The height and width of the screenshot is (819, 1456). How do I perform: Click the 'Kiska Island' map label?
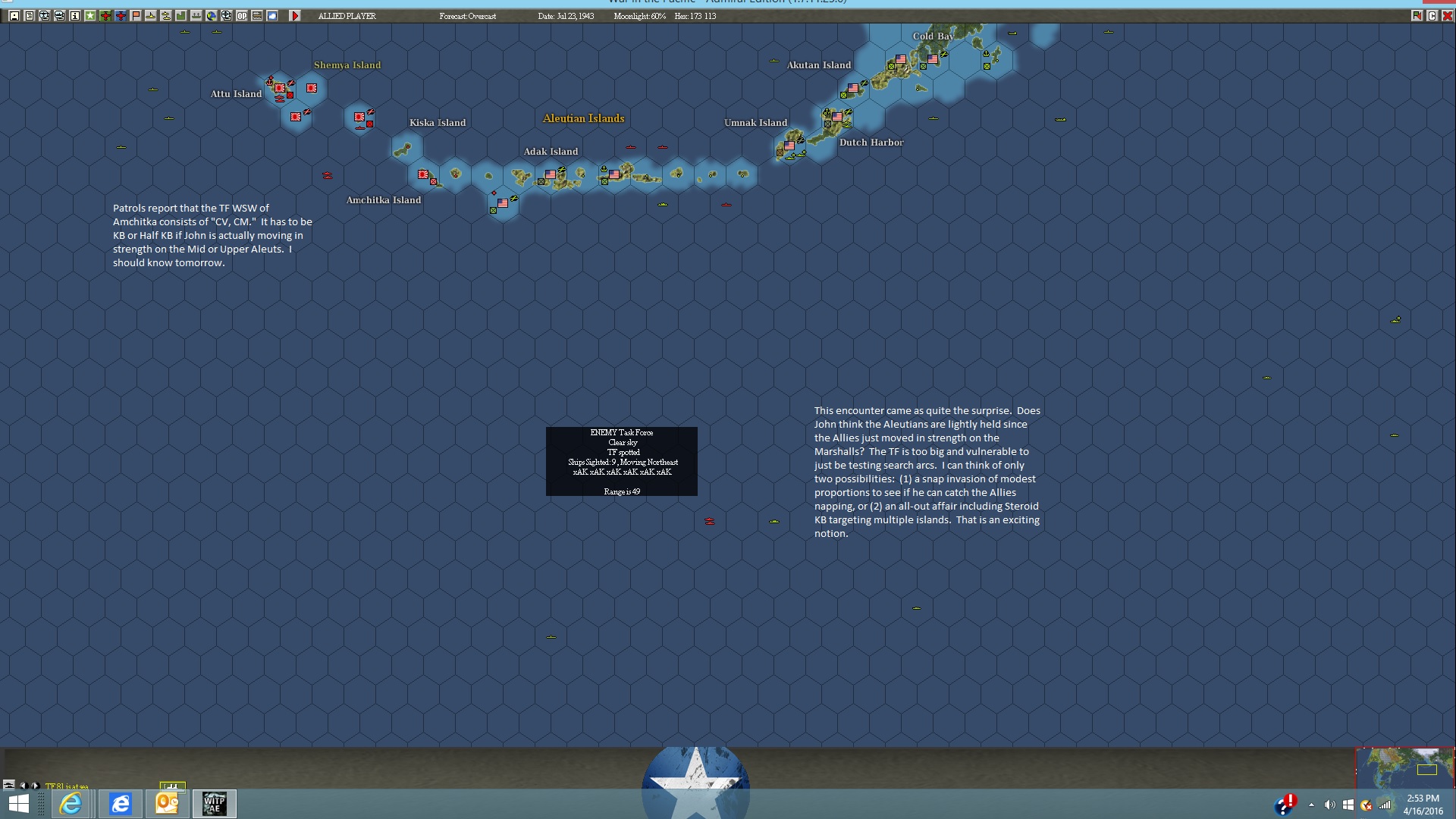[438, 123]
